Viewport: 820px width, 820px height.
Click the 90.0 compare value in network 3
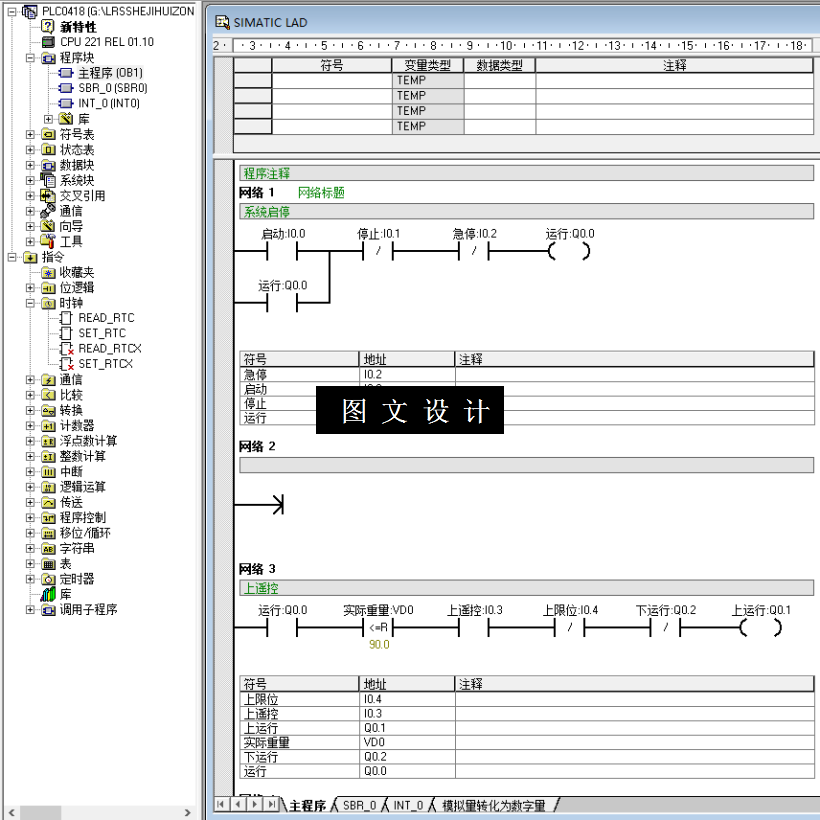379,645
